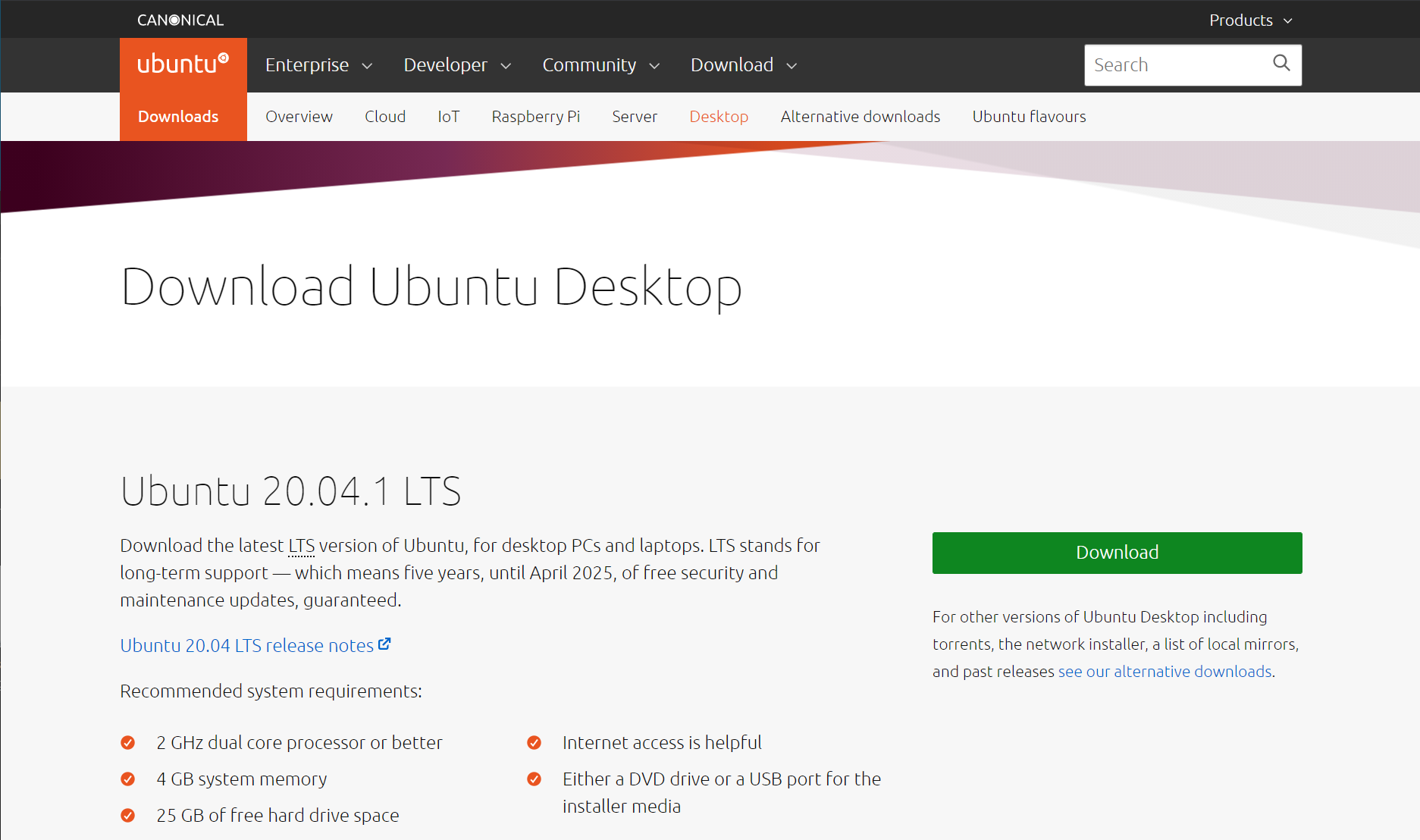Select the Raspberry Pi tab

point(535,116)
